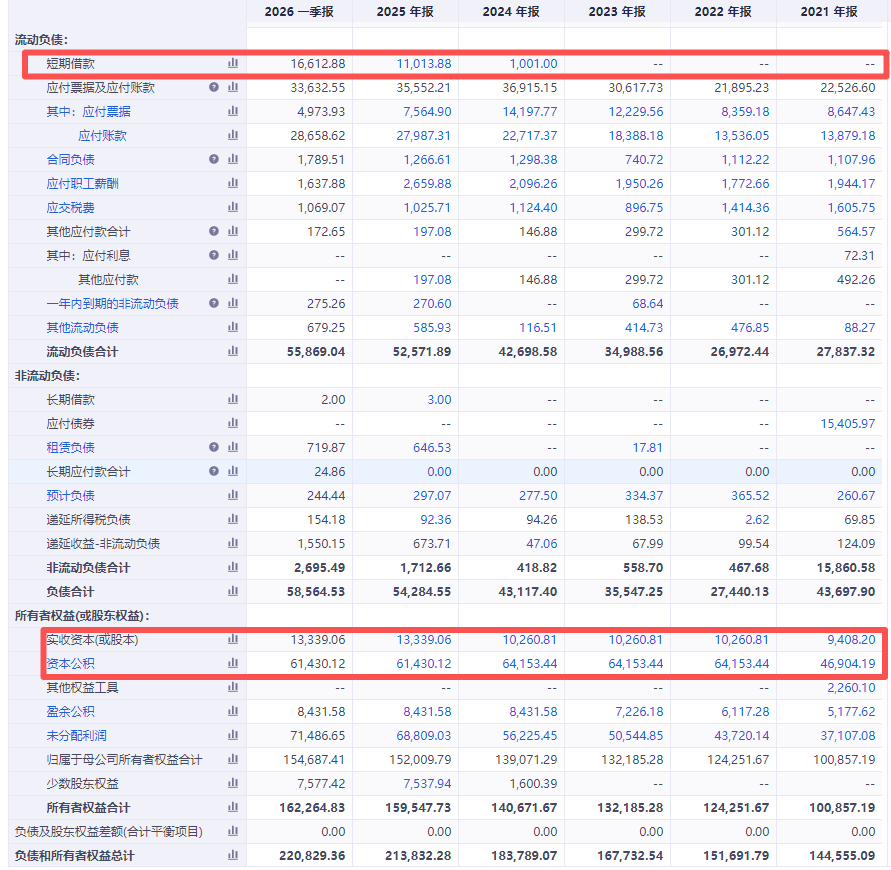Open chart icon for 流动负债合计 row
The image size is (891, 870).
tap(232, 351)
